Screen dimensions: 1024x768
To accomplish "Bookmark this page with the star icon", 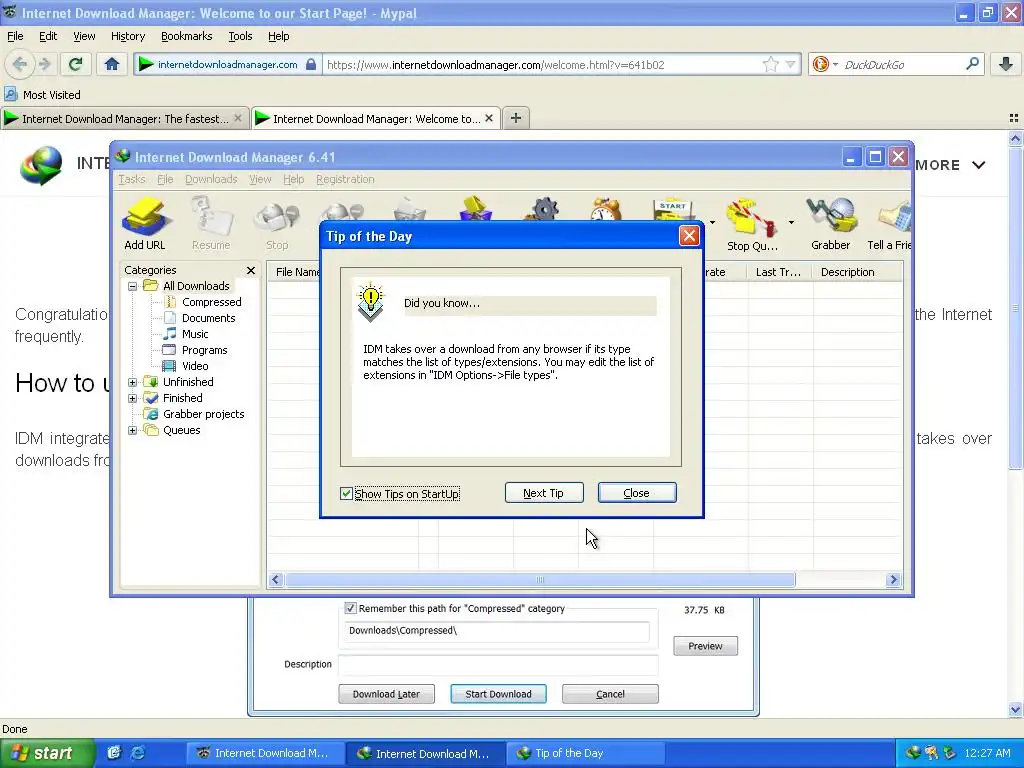I will pyautogui.click(x=771, y=64).
